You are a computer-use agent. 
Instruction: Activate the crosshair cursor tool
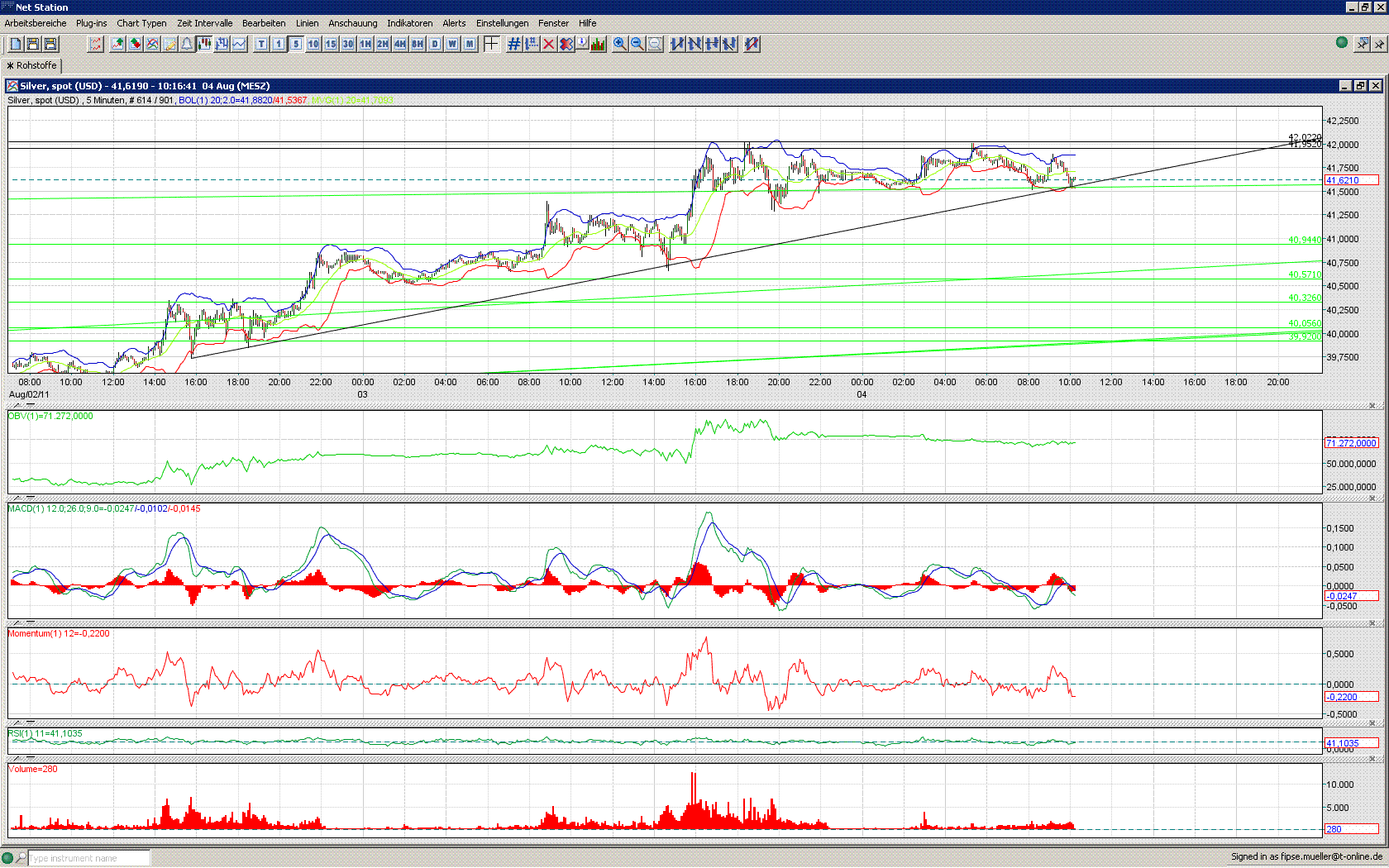[x=491, y=44]
